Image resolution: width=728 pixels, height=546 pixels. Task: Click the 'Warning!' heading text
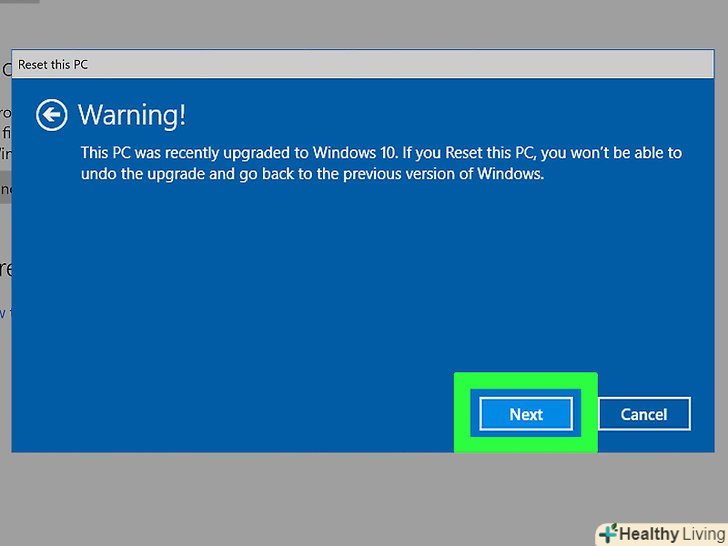click(x=132, y=115)
